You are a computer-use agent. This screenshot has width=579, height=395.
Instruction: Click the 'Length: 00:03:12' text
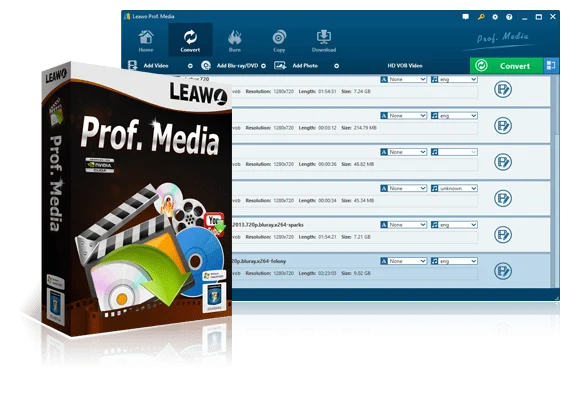(x=317, y=128)
